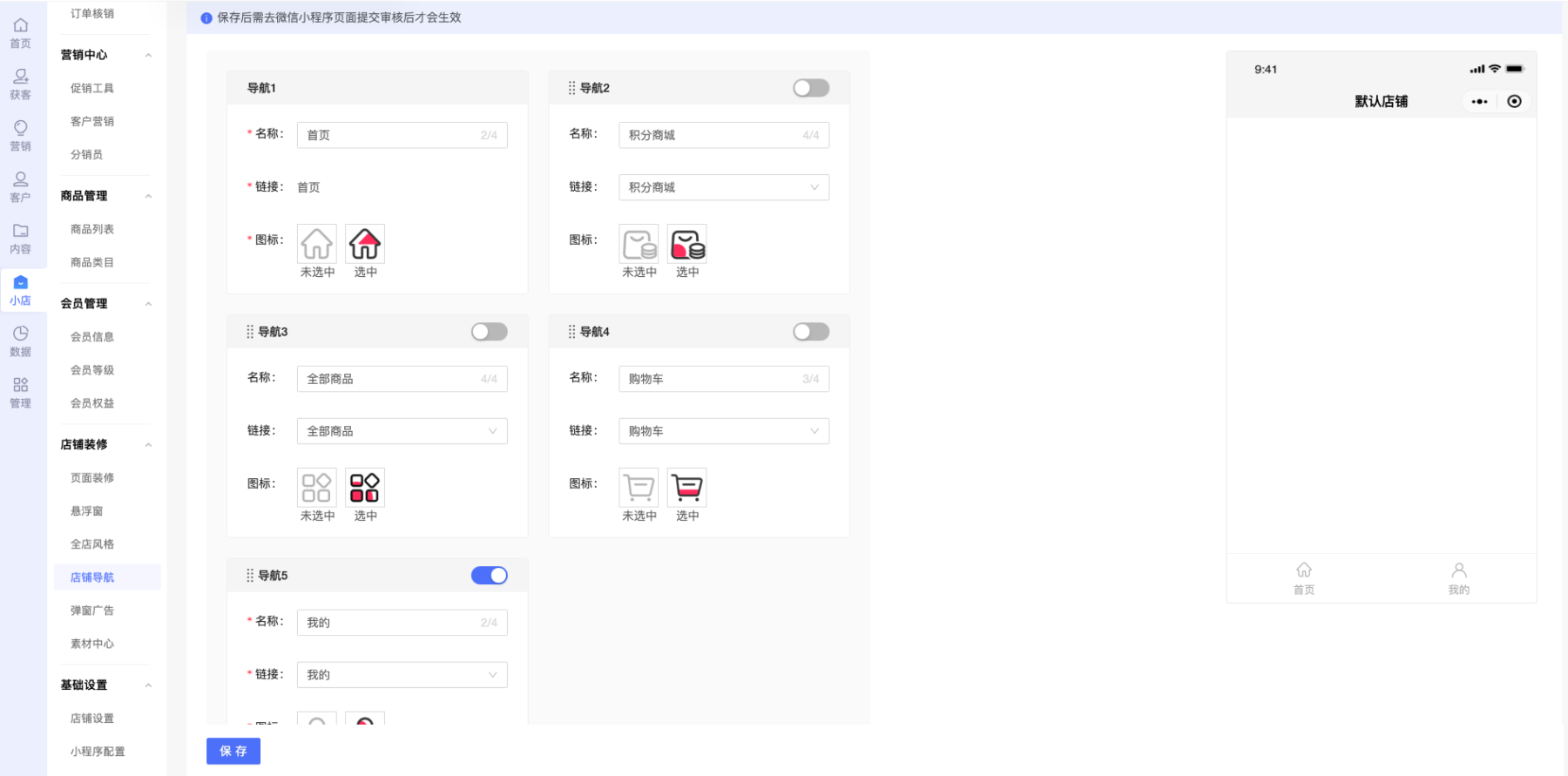The image size is (1568, 776).
Task: Click the phone preview more (•••) icon
Action: tap(1479, 102)
